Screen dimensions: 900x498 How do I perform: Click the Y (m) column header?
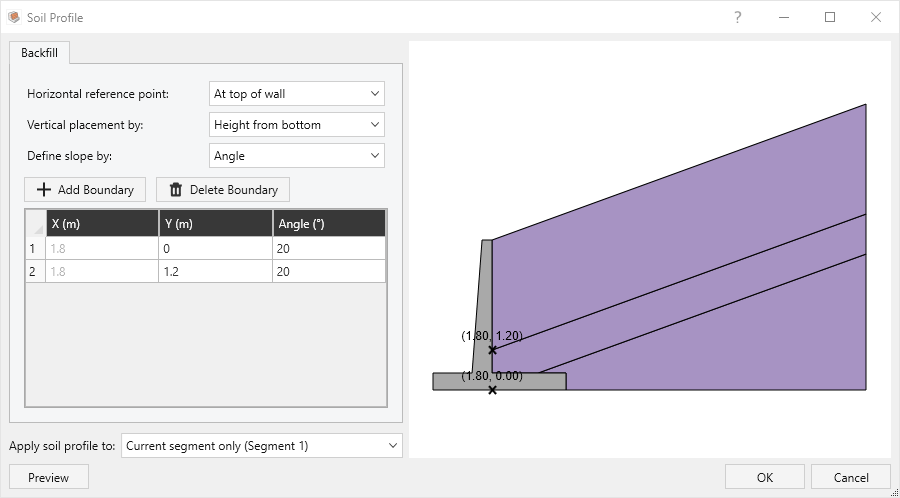(x=216, y=224)
